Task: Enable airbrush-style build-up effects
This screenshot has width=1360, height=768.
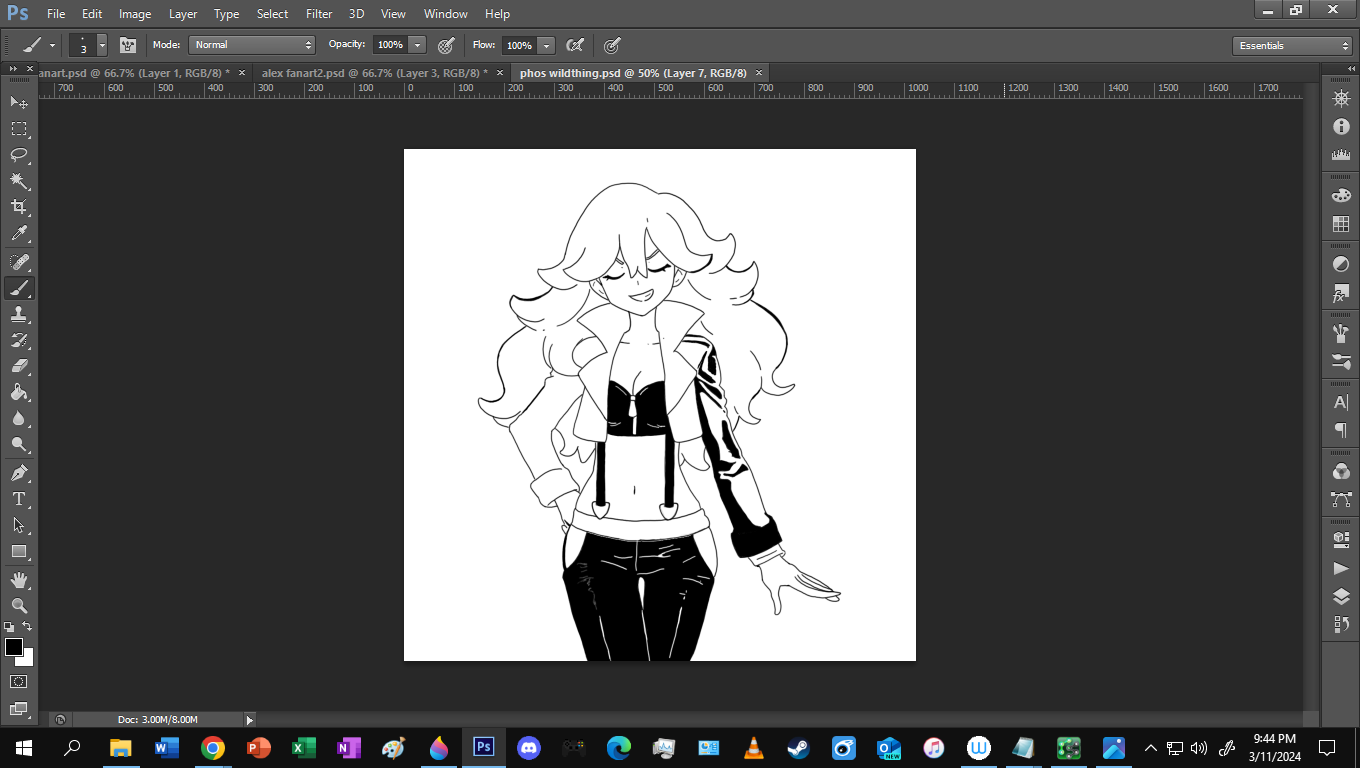Action: [x=574, y=45]
